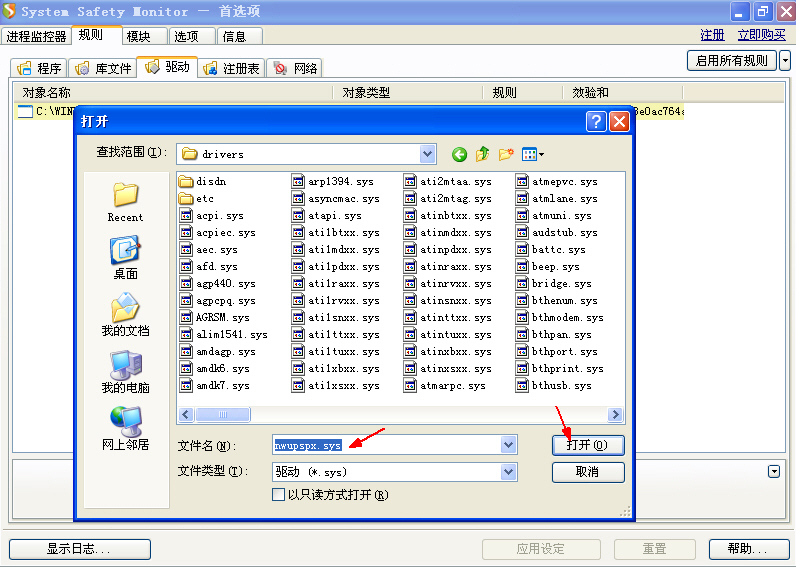This screenshot has width=796, height=567.
Task: Click the acpi.sys file icon
Action: (186, 215)
